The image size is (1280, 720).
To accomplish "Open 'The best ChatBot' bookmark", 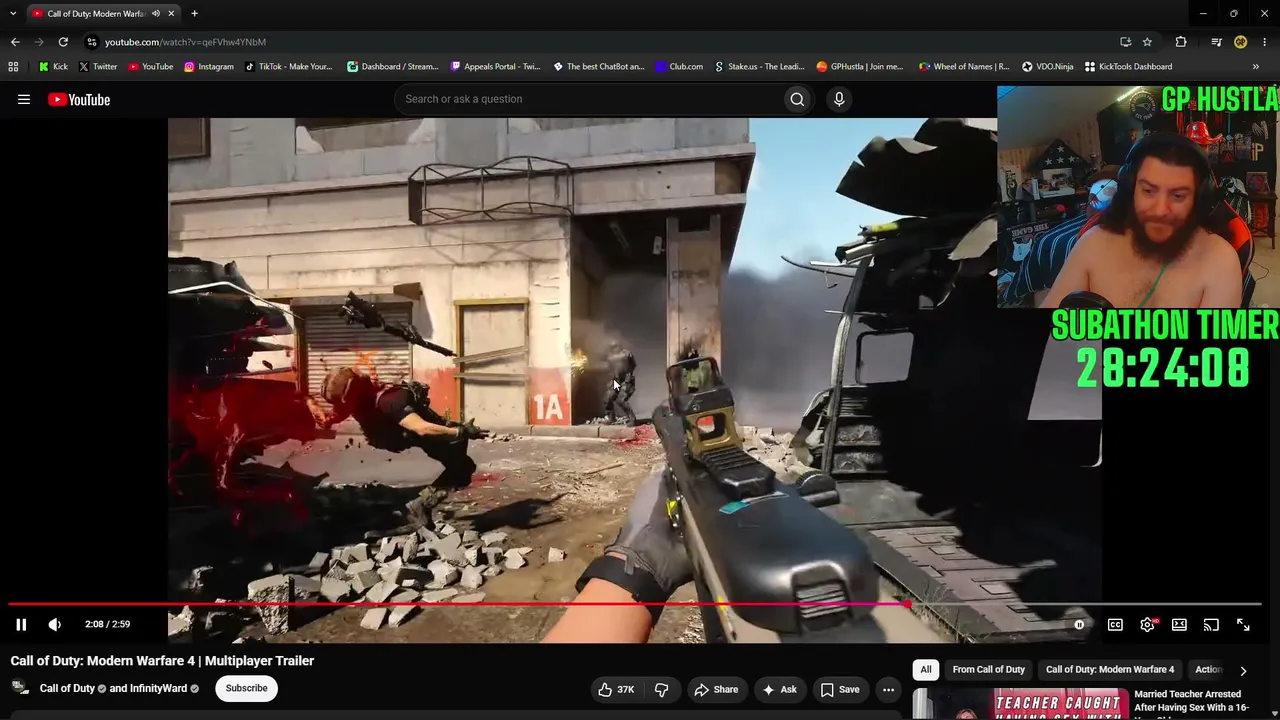I will 598,67.
